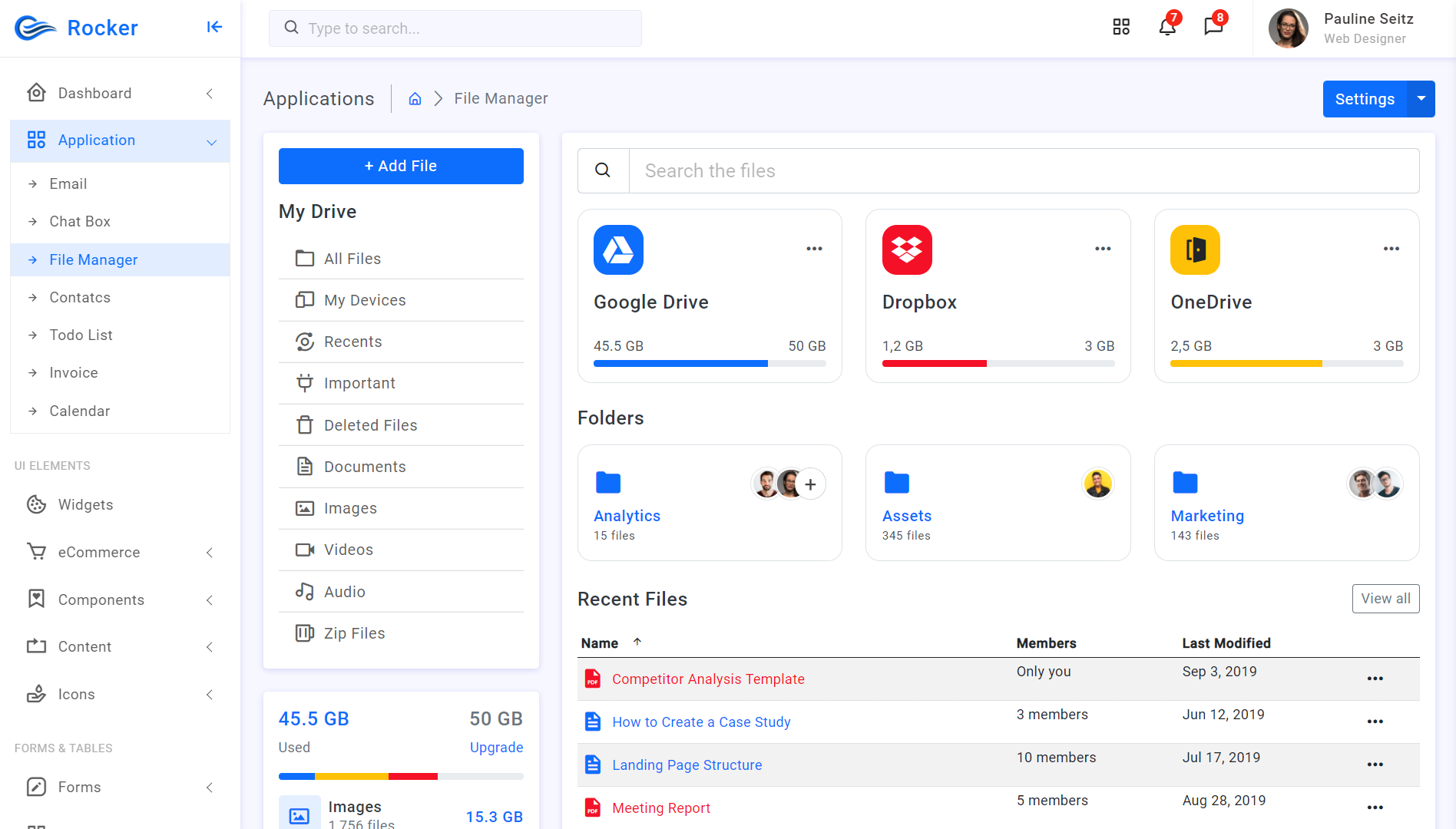Open the Landing Page Structure document
The height and width of the screenshot is (829, 1456).
[x=687, y=765]
